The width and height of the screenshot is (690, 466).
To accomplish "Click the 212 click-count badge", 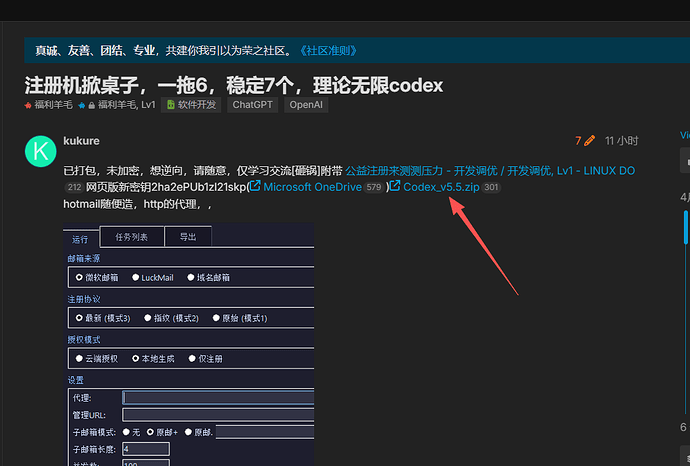I will click(74, 187).
